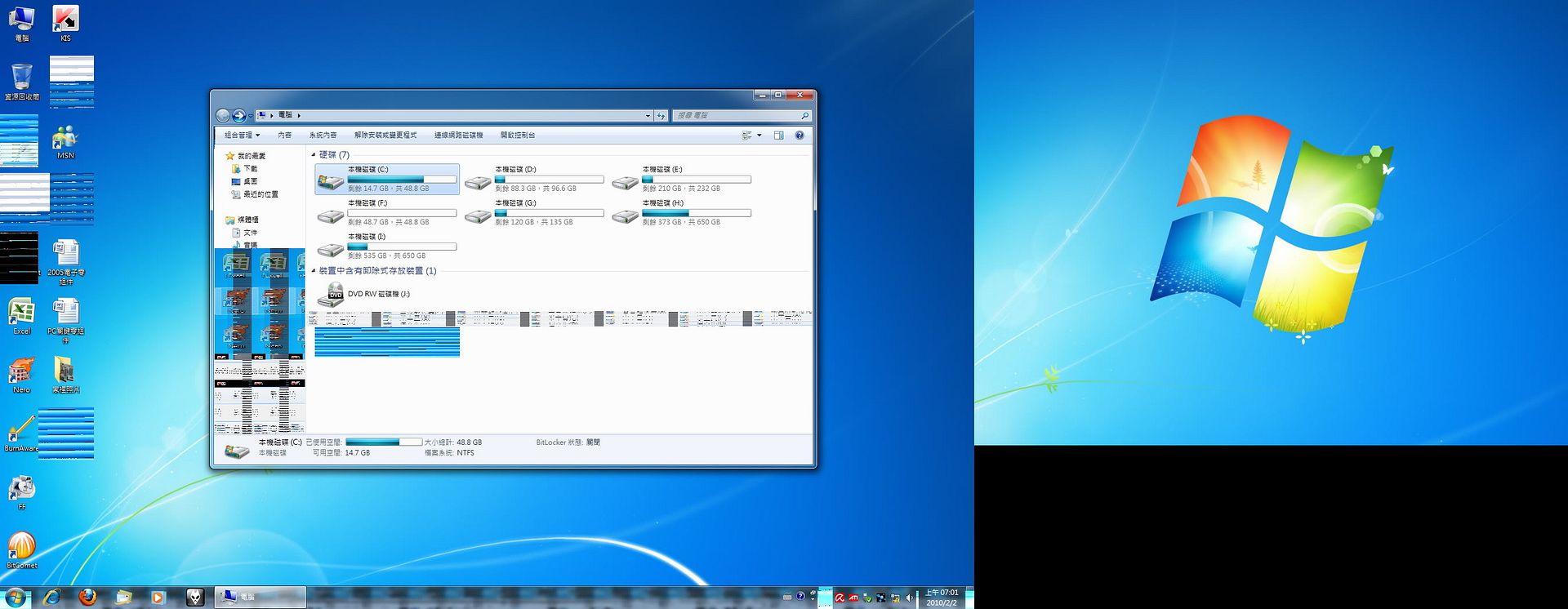Open the folder icon on taskbar
This screenshot has width=1568, height=609.
[123, 598]
